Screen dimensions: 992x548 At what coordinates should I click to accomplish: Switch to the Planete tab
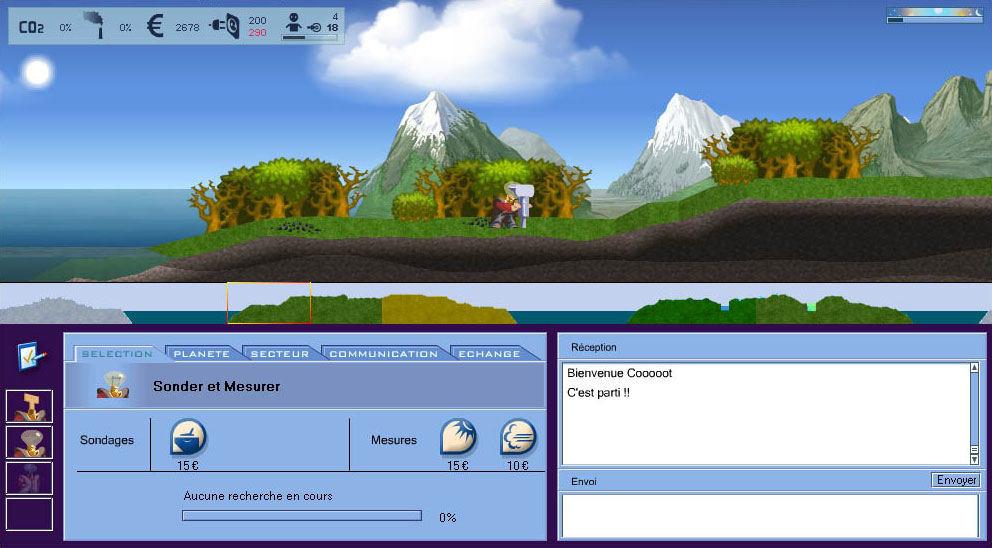click(201, 354)
